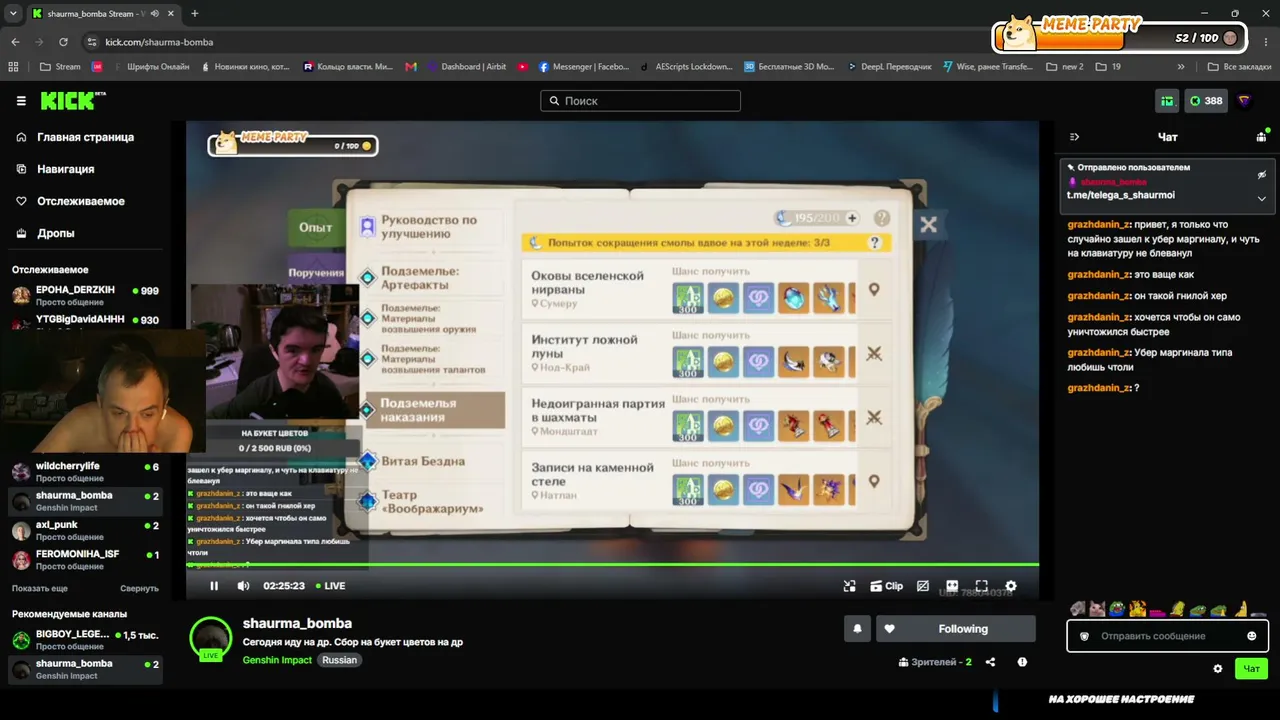Click the Russian language tag
1280x720 pixels.
tap(339, 660)
